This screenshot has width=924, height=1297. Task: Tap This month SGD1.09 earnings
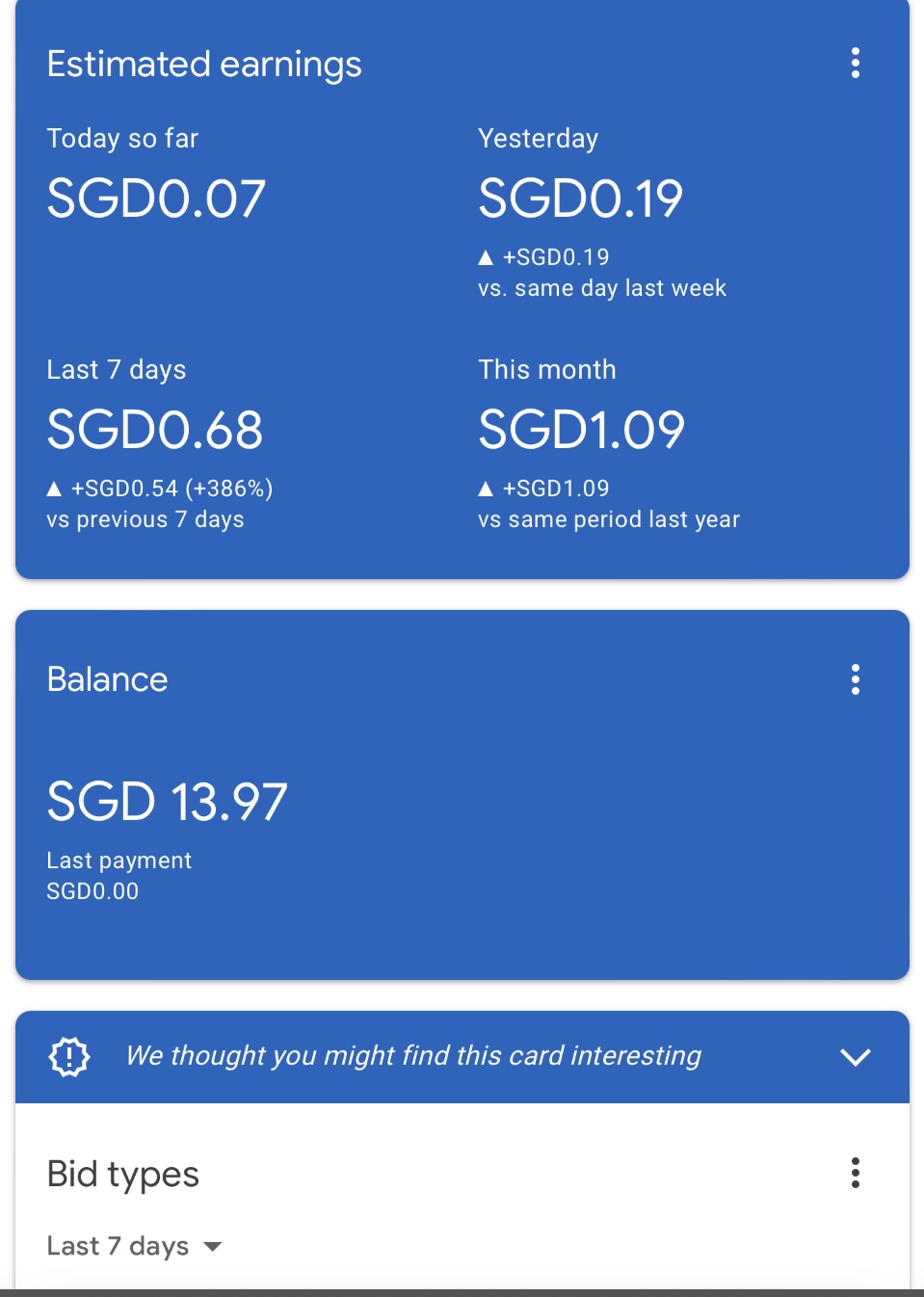581,430
